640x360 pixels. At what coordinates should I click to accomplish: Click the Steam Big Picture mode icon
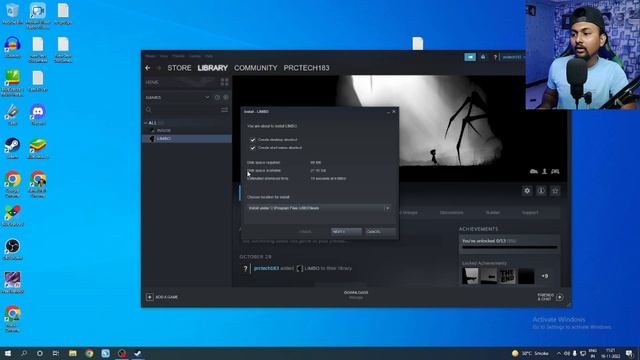(470, 57)
